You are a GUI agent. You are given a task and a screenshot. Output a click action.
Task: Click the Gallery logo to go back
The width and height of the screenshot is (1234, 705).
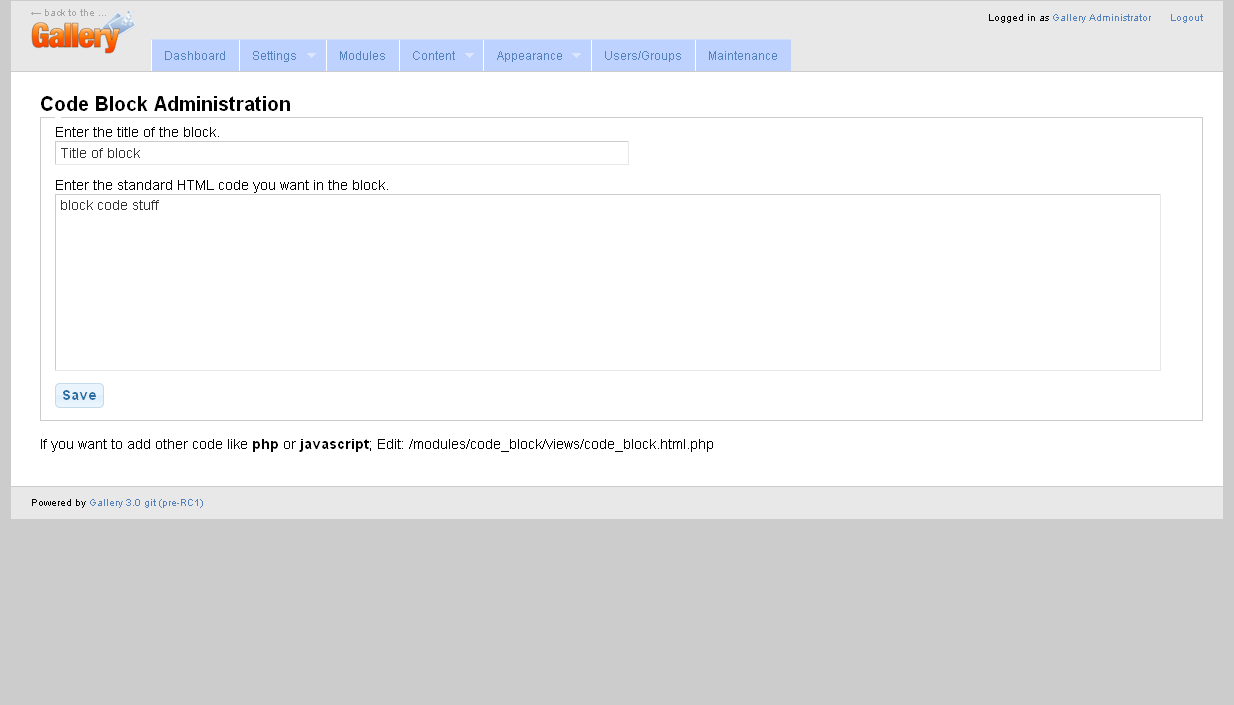(x=82, y=32)
